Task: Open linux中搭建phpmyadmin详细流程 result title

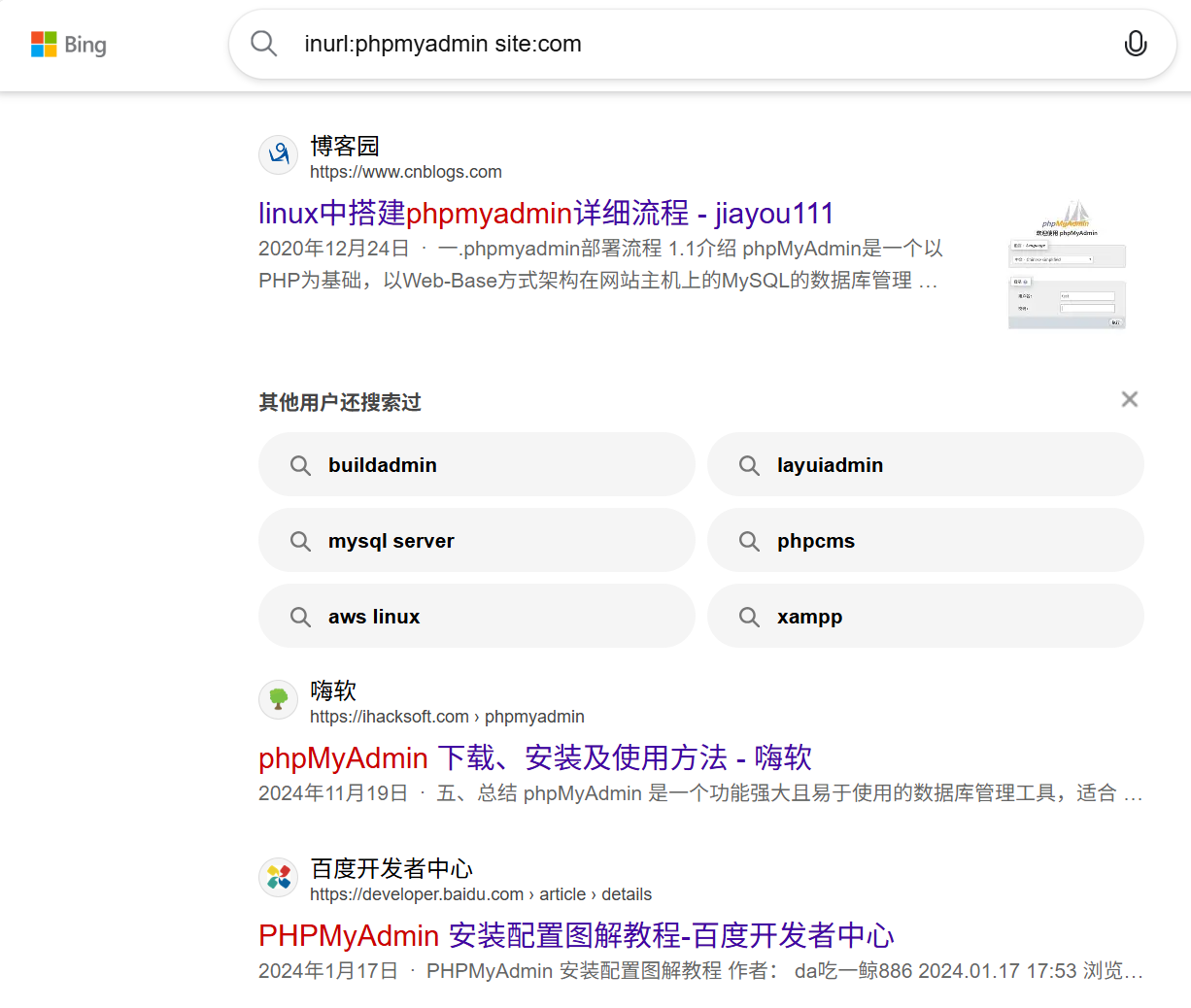Action: point(546,213)
